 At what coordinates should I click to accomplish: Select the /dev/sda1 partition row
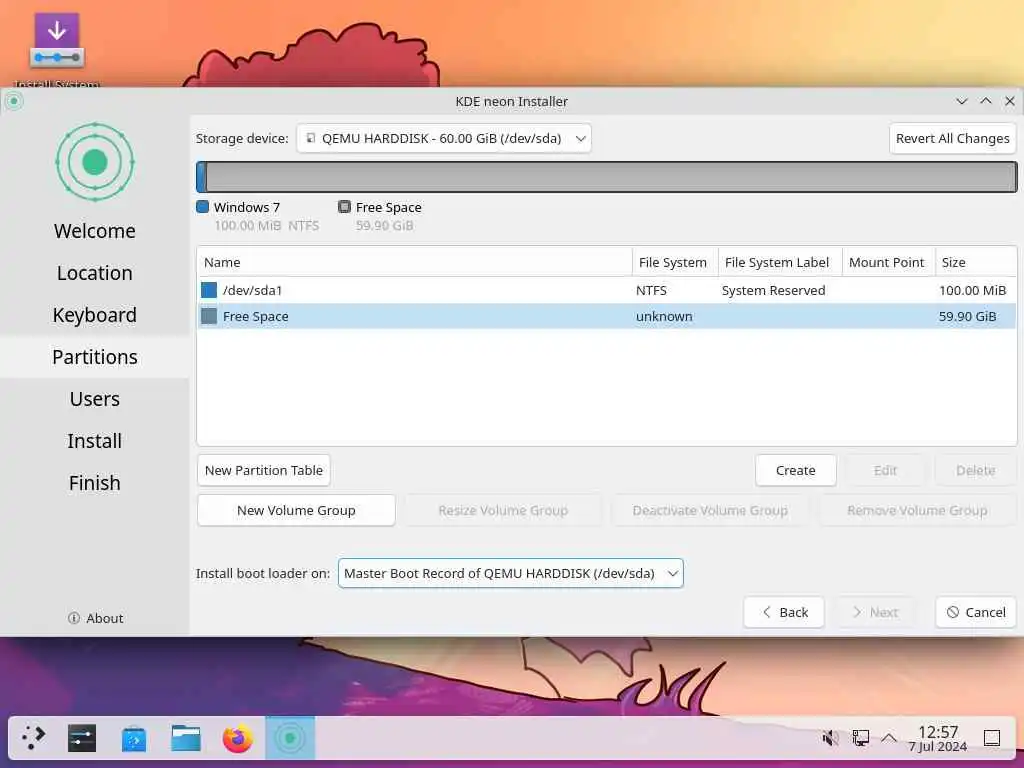pos(607,290)
